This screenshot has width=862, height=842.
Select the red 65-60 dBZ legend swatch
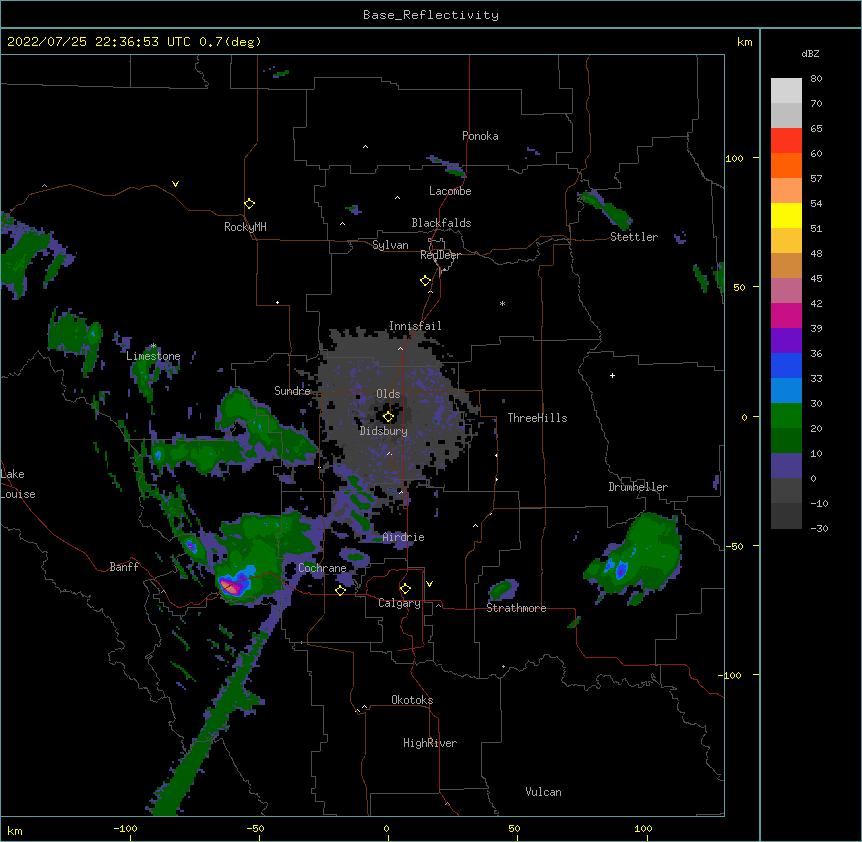[x=786, y=141]
